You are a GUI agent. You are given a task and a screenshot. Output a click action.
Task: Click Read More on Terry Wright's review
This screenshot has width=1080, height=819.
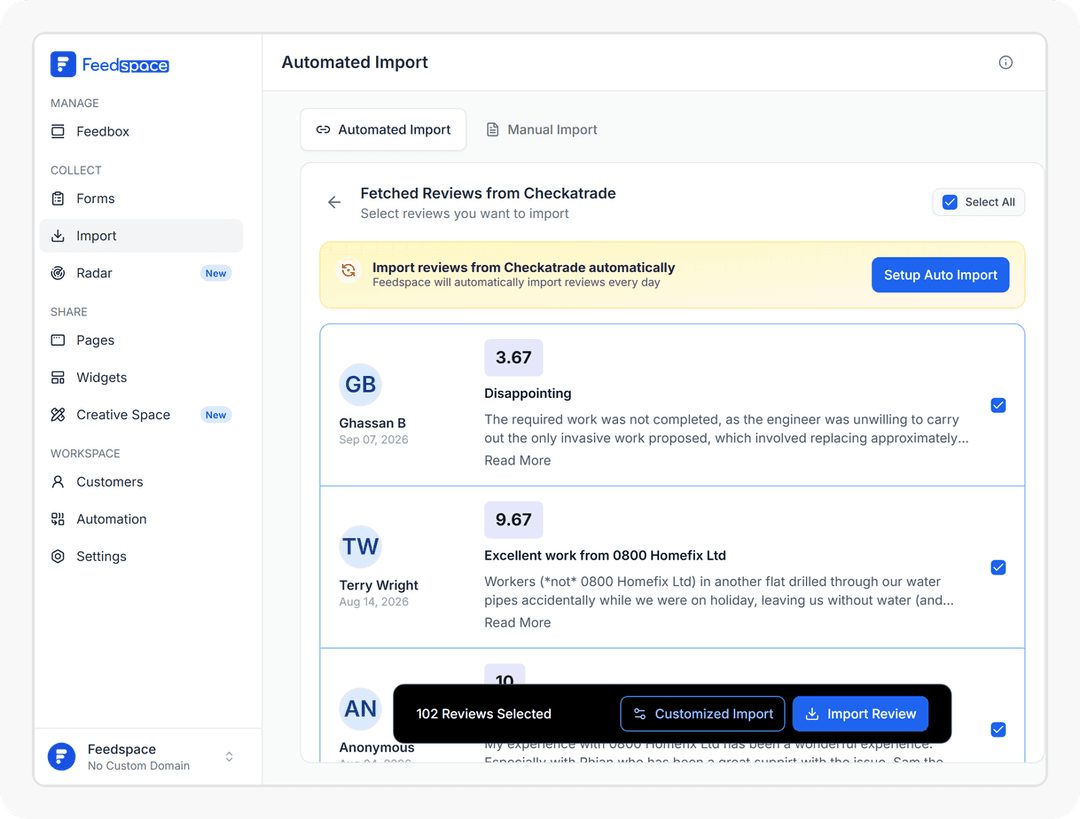[517, 623]
